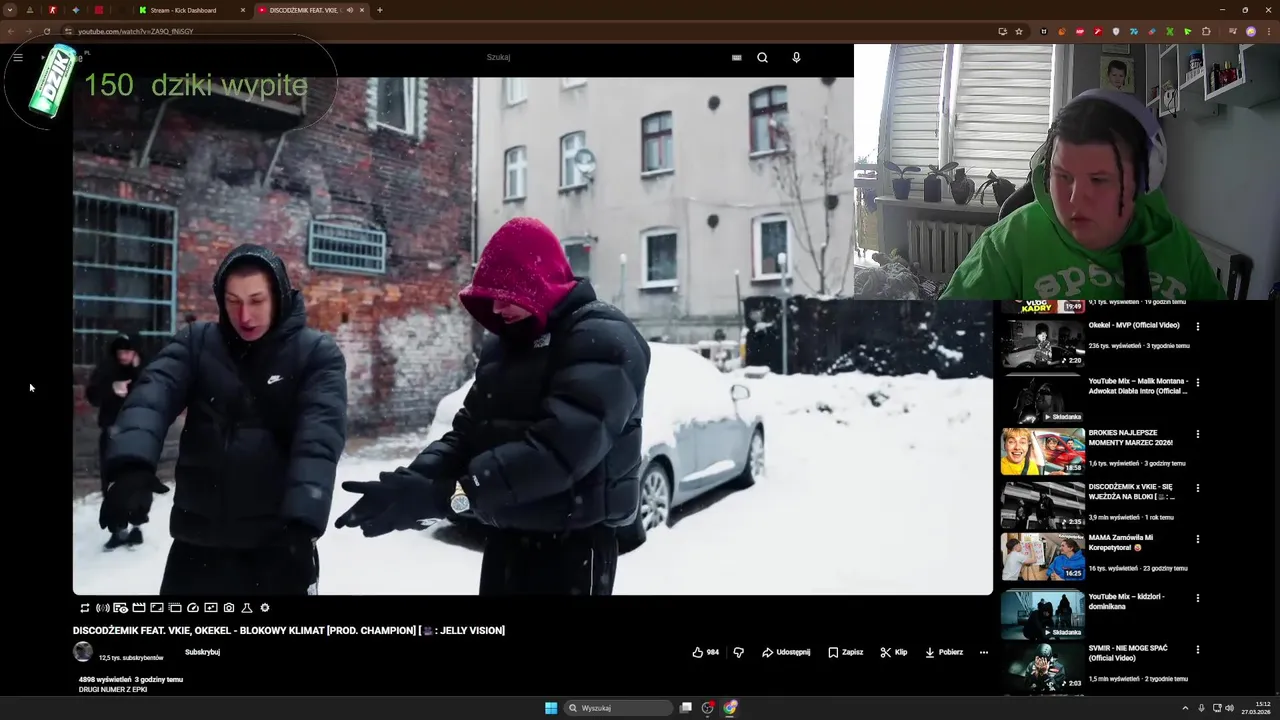Open MAMA Zamówiła Mi Korepetytora thumbnail

coord(1043,557)
